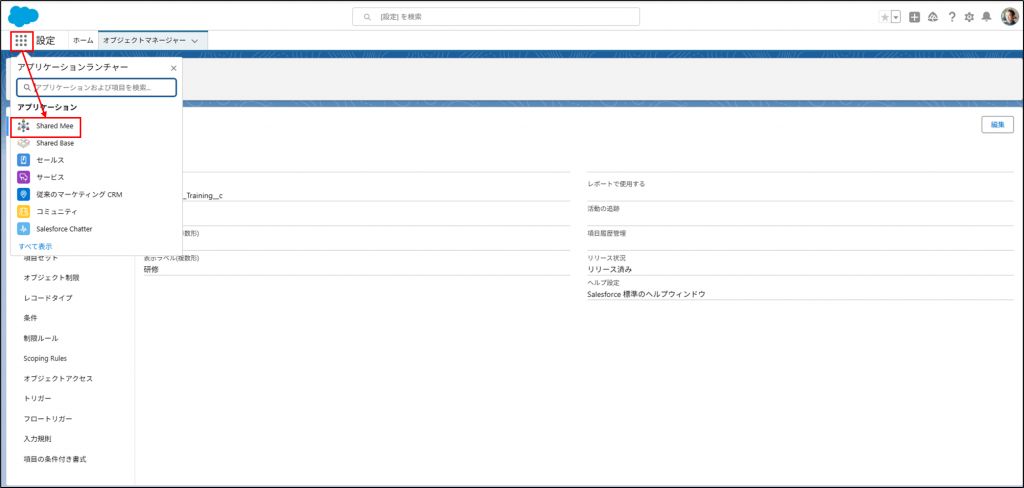Open the global actions plus icon

[914, 17]
